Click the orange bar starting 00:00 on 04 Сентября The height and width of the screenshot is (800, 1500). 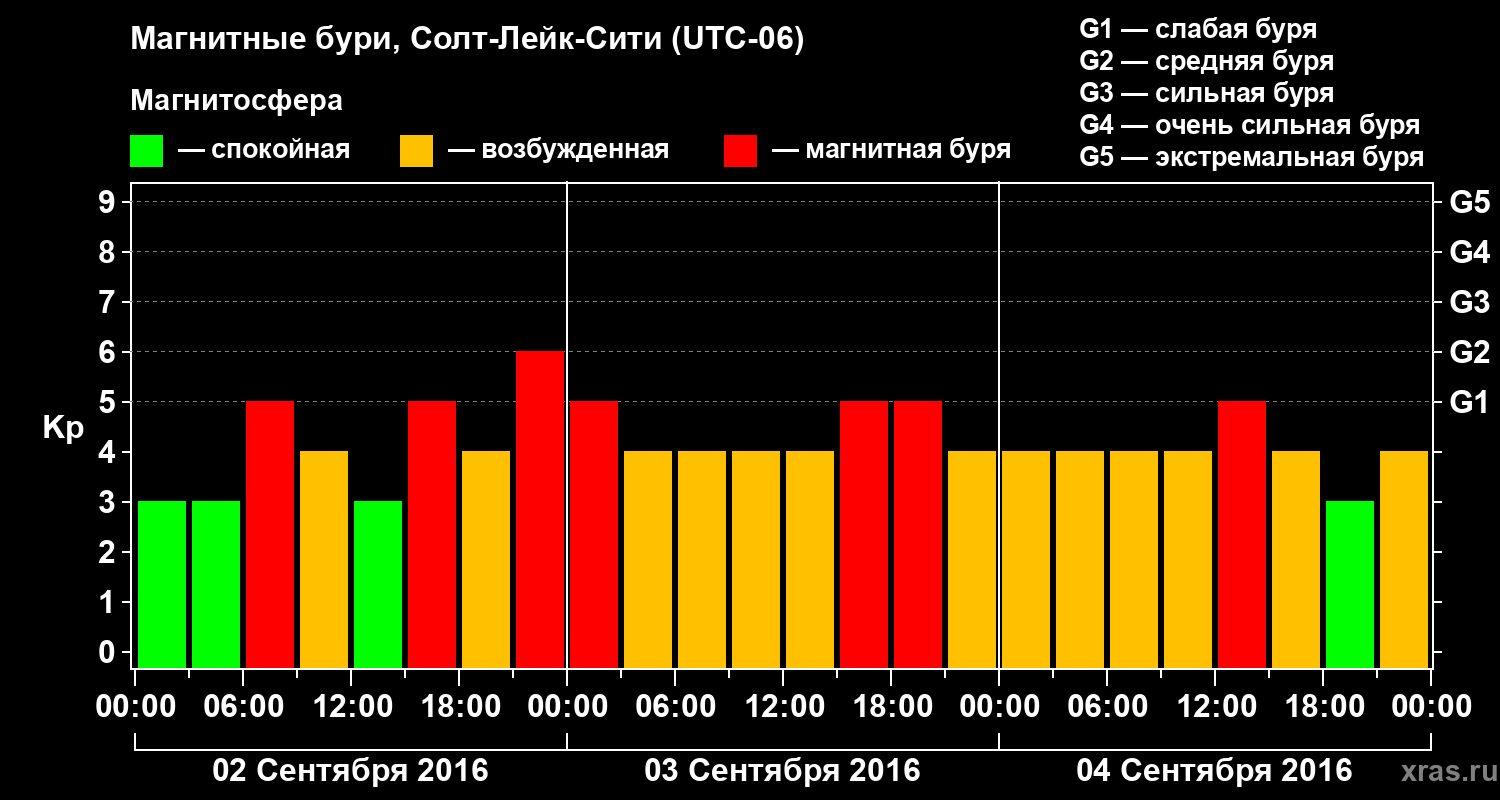point(1026,559)
